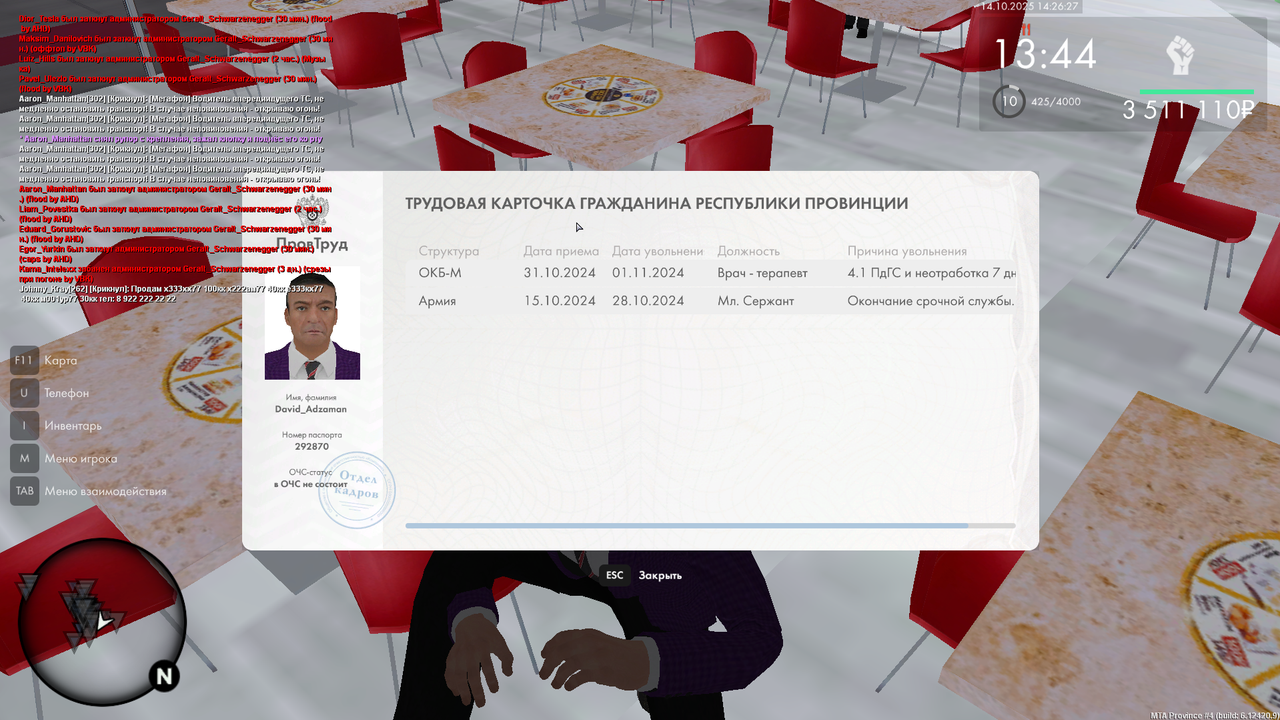The width and height of the screenshot is (1280, 720).
Task: Click the green health bar in HUD
Action: [x=1196, y=91]
